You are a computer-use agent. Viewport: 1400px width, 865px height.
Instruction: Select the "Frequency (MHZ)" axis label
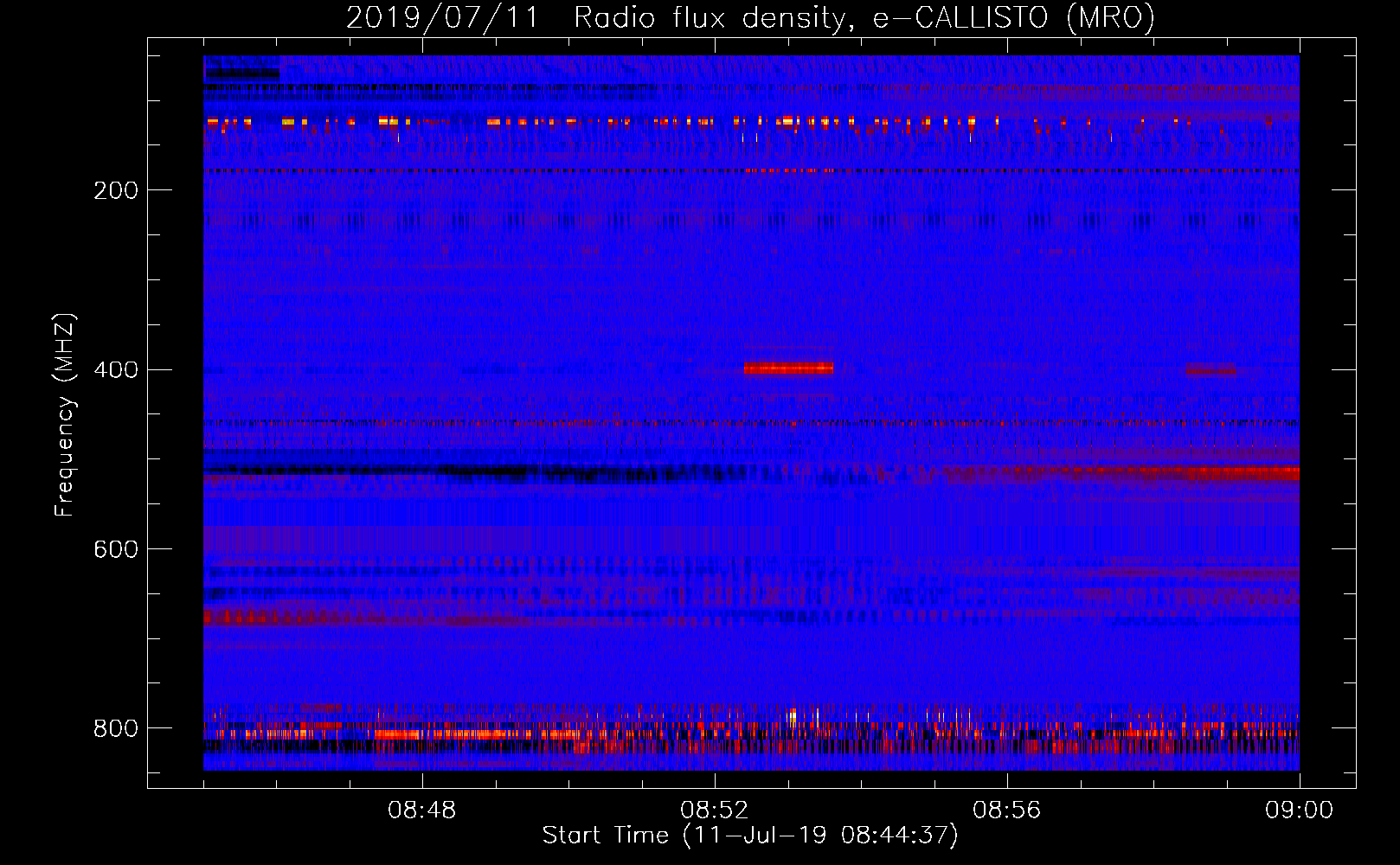65,414
